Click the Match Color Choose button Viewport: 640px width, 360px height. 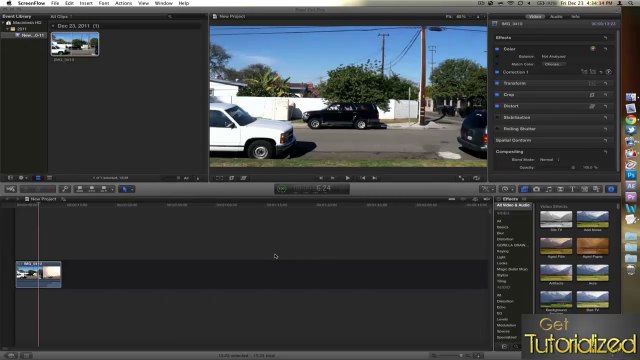554,64
